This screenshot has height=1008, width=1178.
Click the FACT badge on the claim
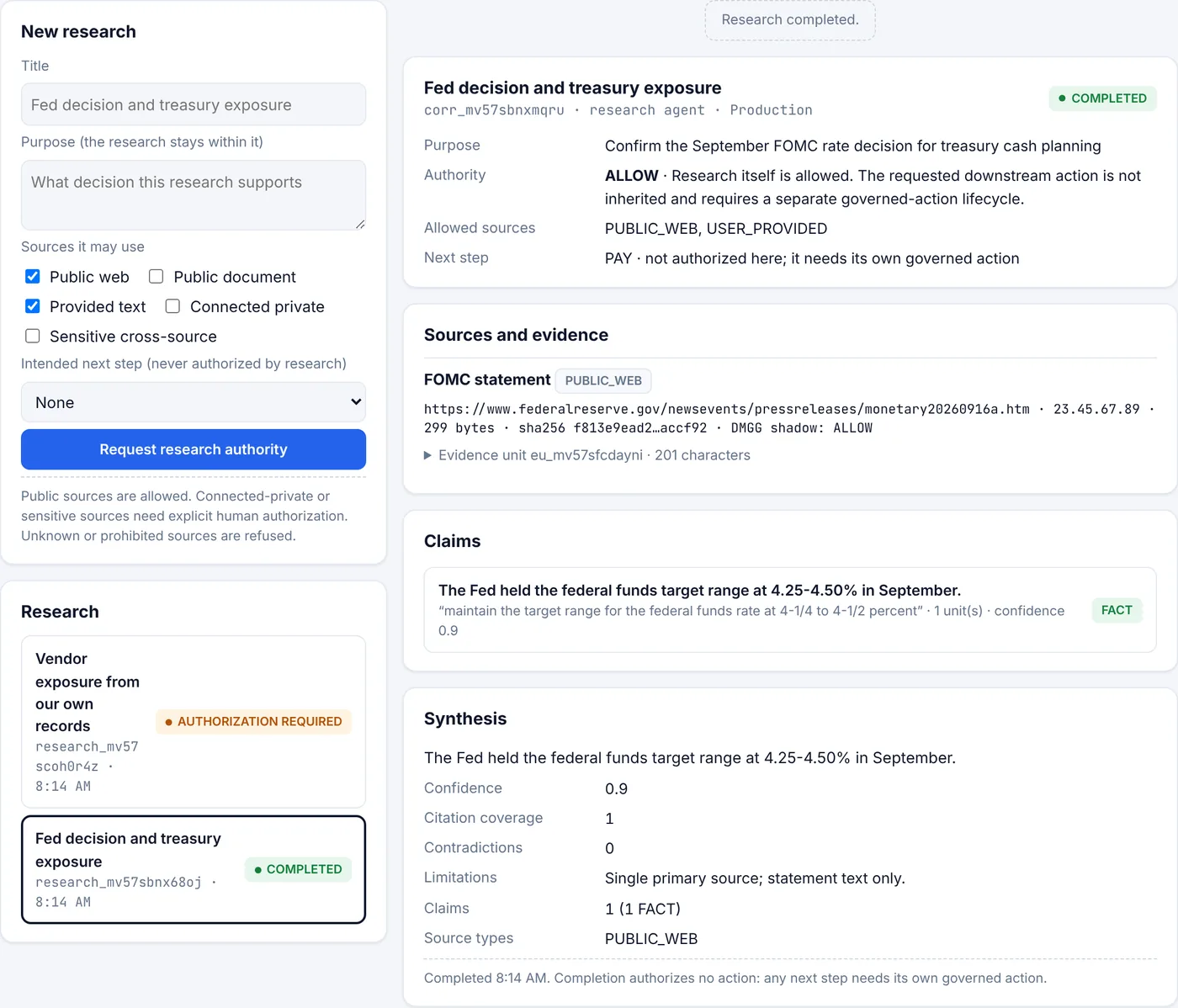[x=1117, y=610]
